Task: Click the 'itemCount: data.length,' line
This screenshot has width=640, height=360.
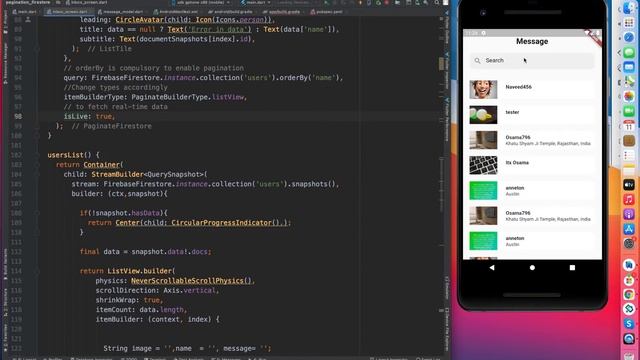Action: 141,310
